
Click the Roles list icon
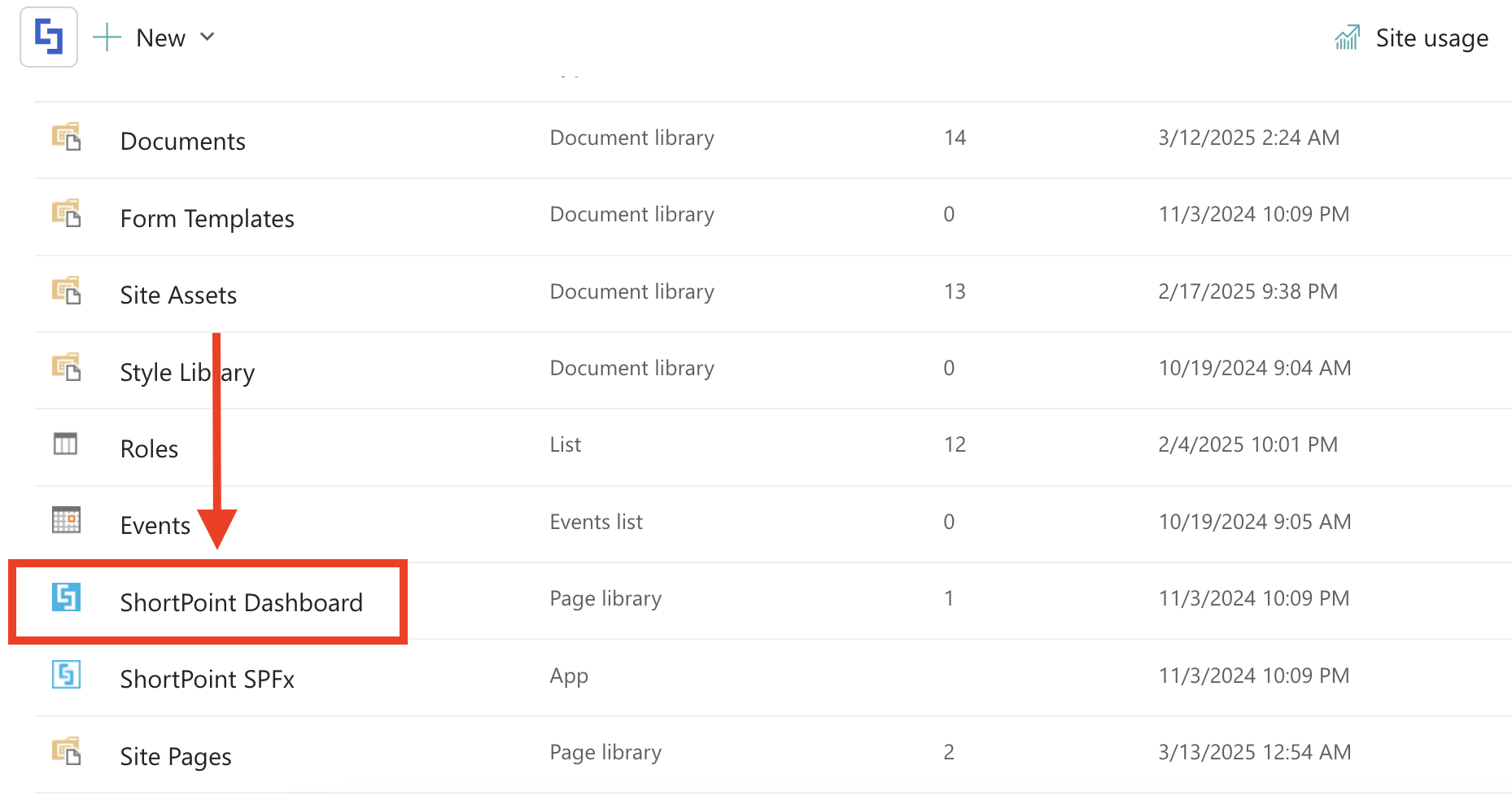pyautogui.click(x=65, y=444)
